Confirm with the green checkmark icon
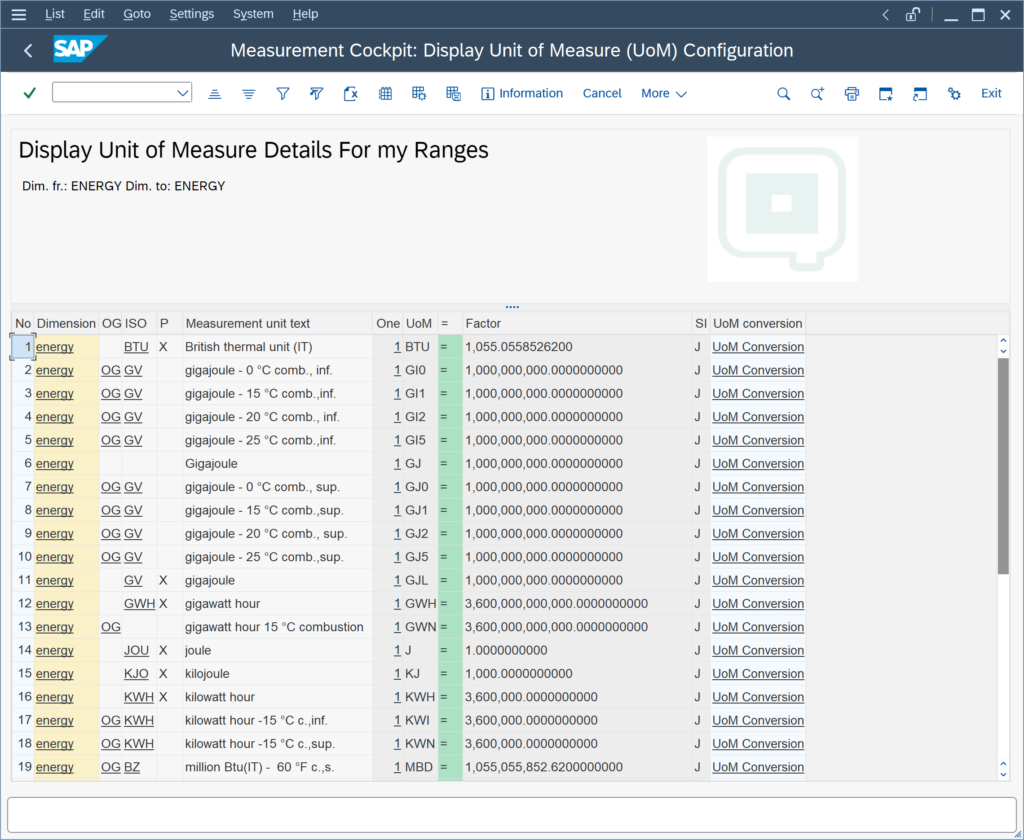This screenshot has width=1024, height=840. (29, 93)
